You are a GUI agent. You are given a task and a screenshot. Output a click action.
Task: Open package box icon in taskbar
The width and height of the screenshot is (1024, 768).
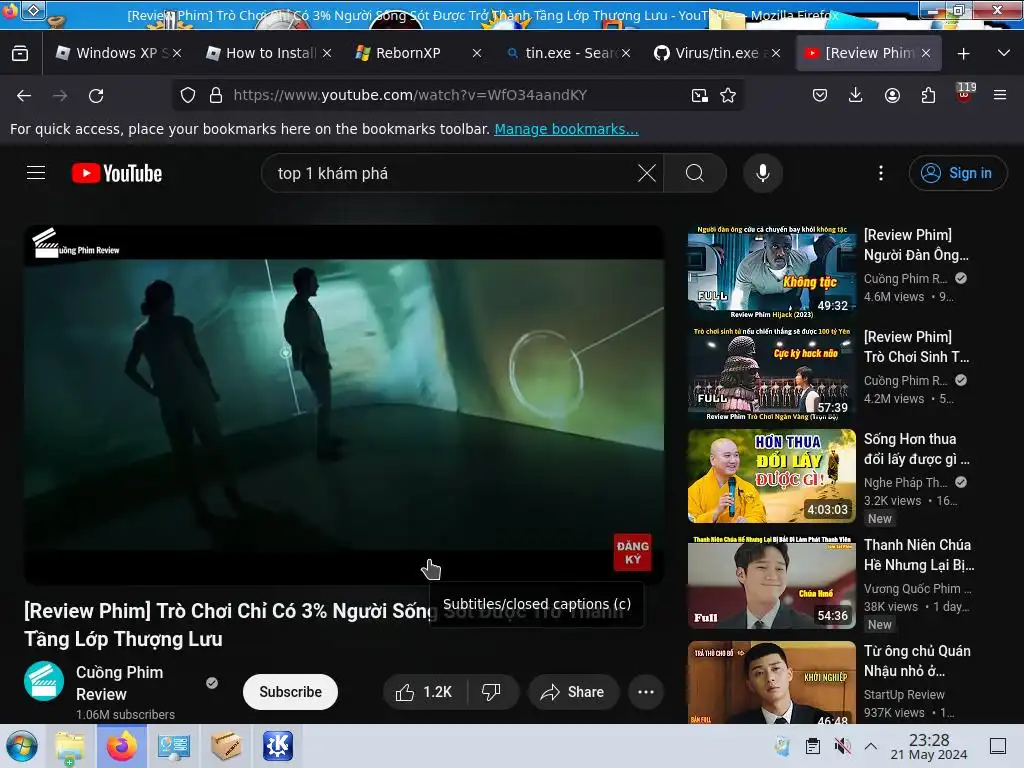tap(226, 746)
